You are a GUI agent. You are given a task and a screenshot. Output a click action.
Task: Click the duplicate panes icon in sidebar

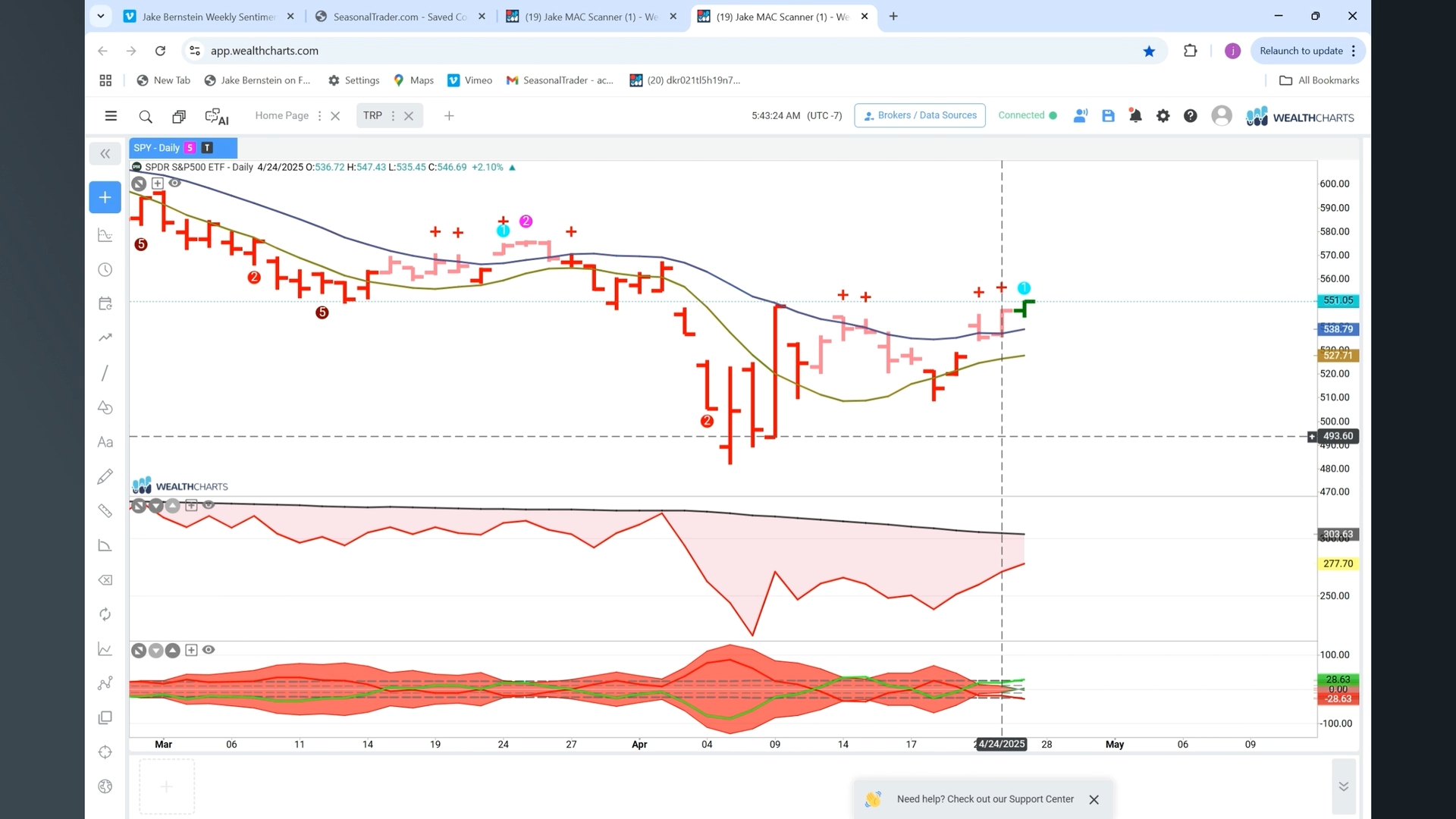coord(105,717)
